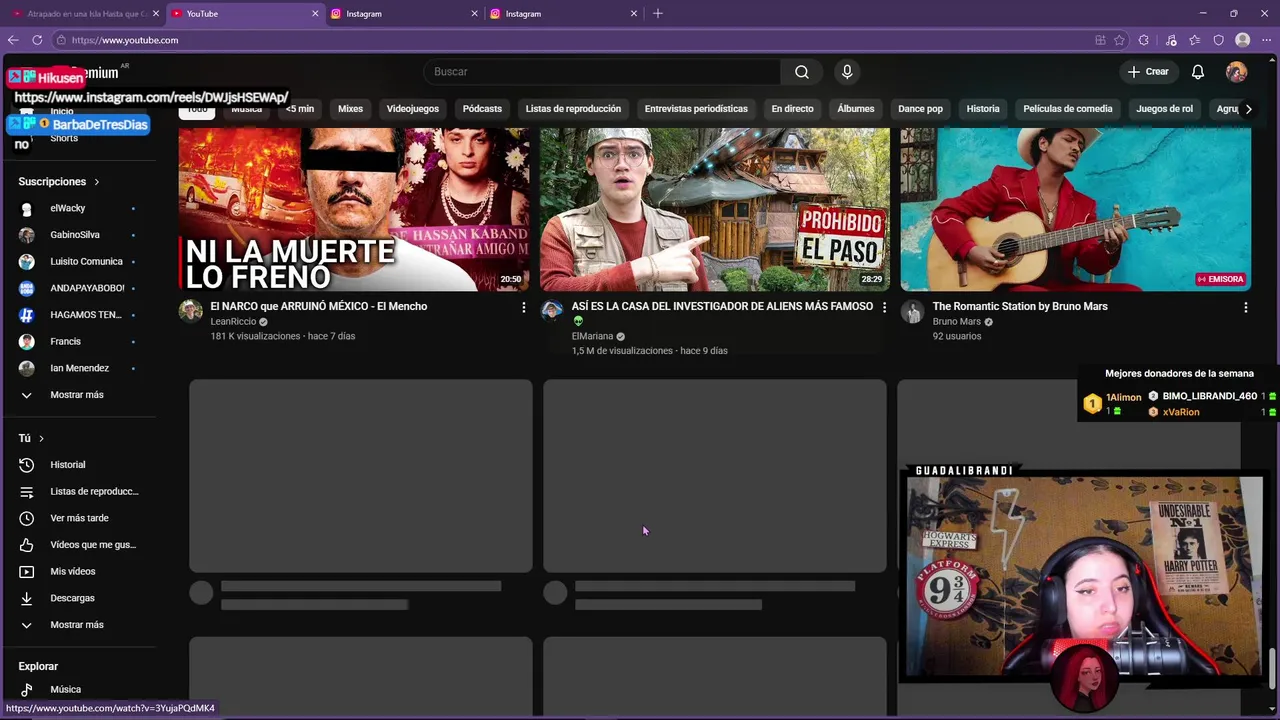Select the Listas de reproducción chip
This screenshot has width=1280, height=720.
pyautogui.click(x=573, y=109)
